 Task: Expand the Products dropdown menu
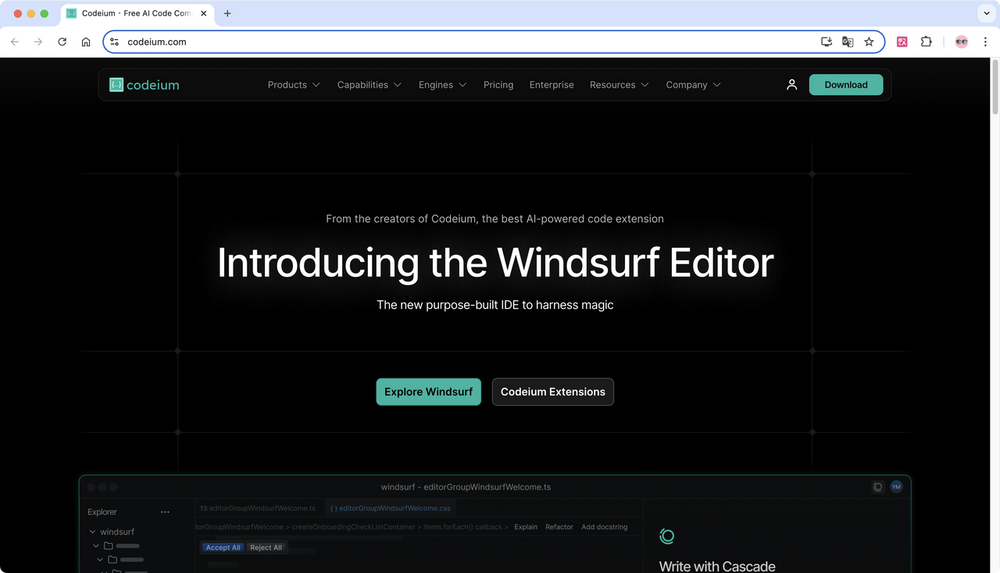point(293,85)
